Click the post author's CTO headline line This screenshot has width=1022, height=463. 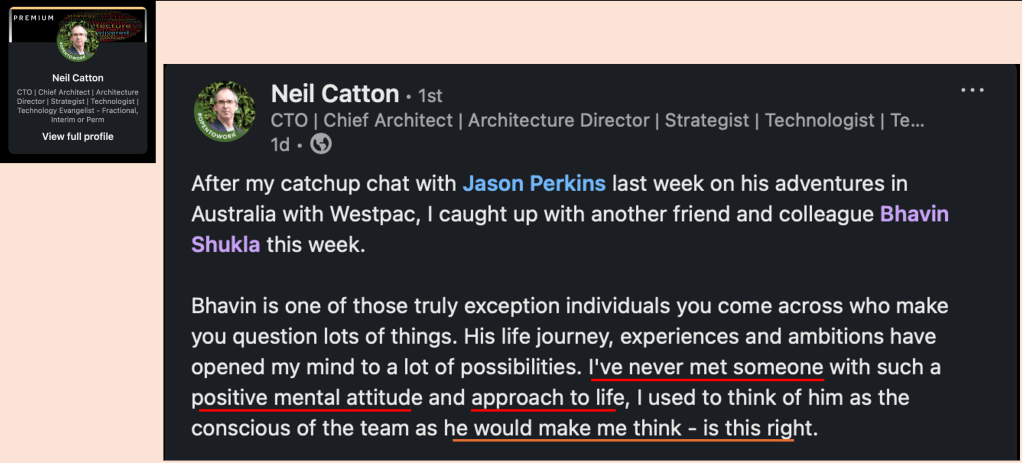tap(597, 121)
